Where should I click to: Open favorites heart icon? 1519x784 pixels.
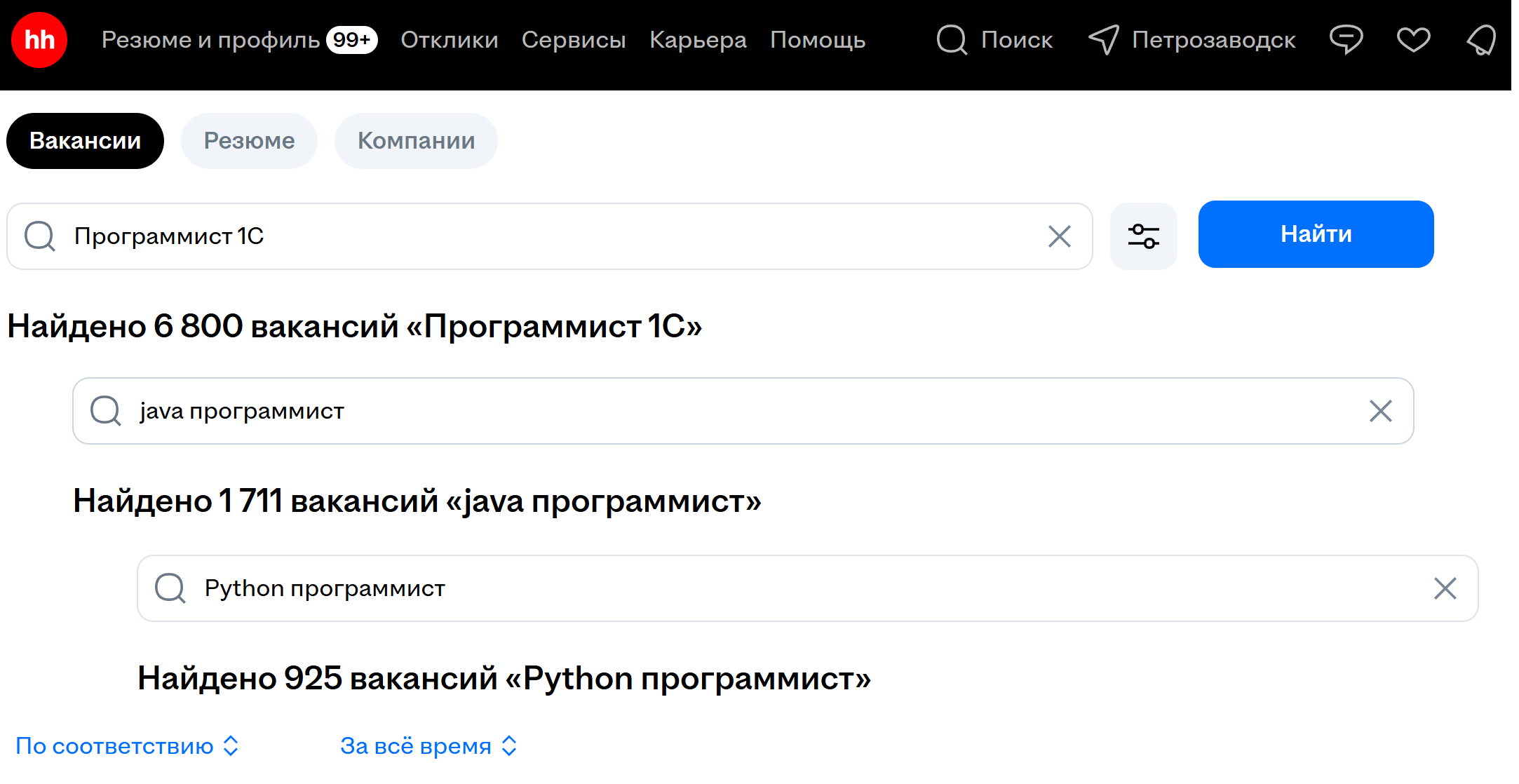[x=1412, y=40]
